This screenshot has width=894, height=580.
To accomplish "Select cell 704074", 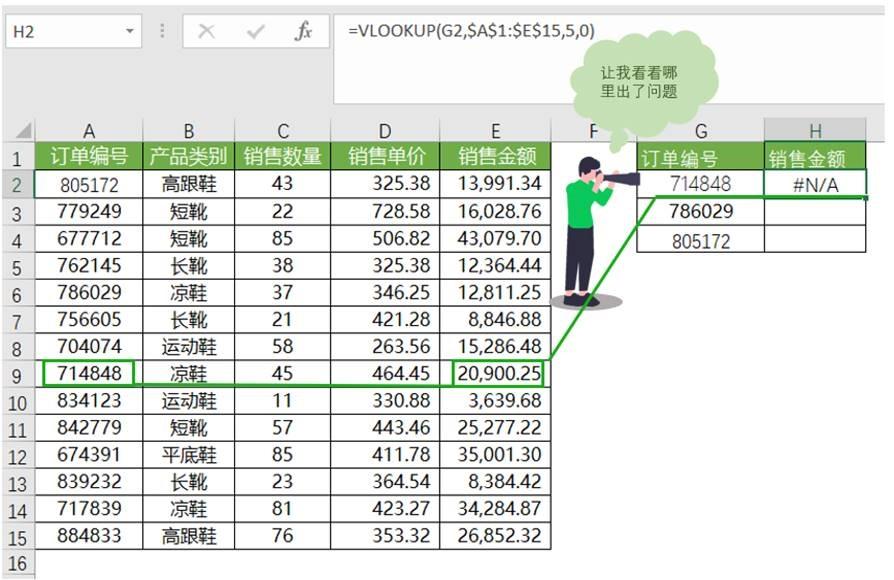I will point(89,347).
